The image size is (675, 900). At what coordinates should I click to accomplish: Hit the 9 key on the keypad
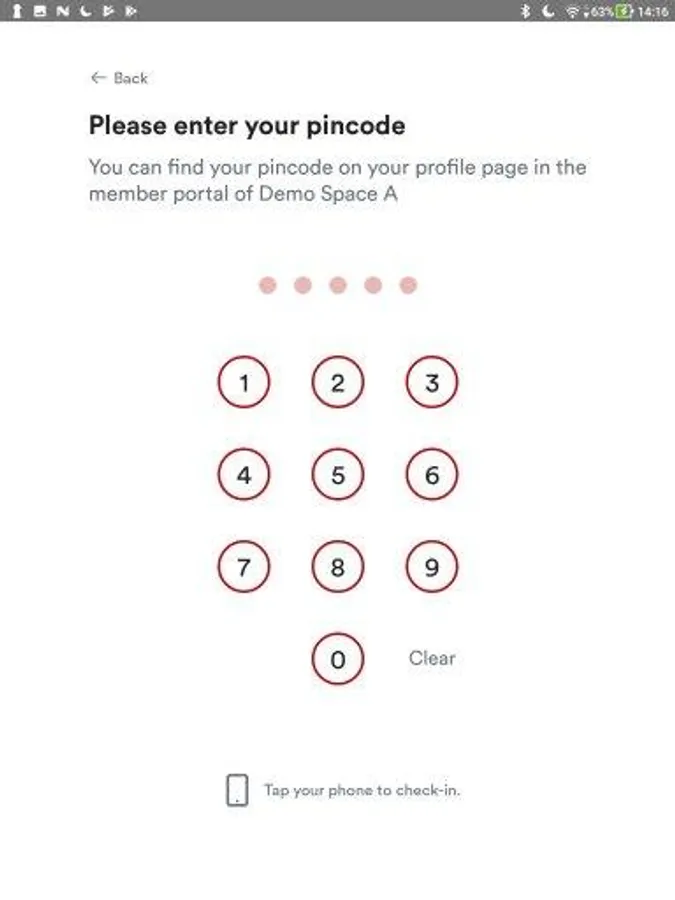click(x=432, y=567)
